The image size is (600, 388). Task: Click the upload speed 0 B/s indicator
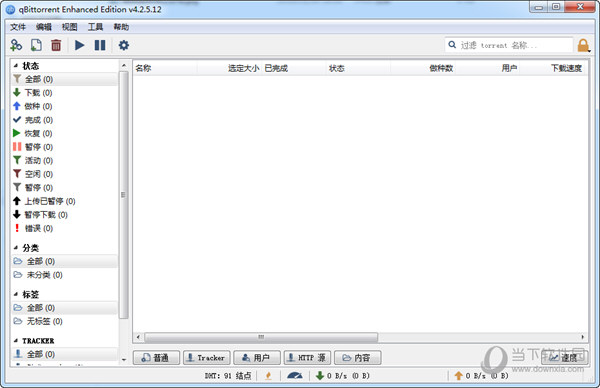[481, 376]
